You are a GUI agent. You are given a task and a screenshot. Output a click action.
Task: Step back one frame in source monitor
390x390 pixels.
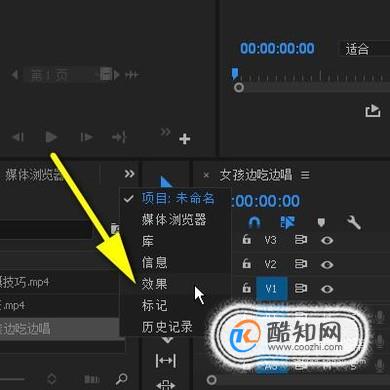pyautogui.click(x=17, y=137)
